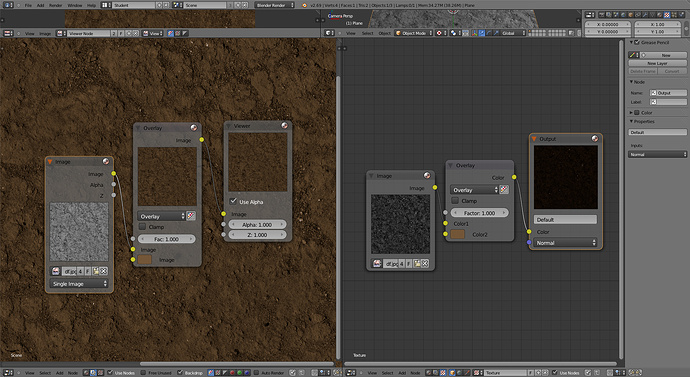Click brown color swatch on compositor Overlay node
Screen dimensions: 690x377
(144, 260)
